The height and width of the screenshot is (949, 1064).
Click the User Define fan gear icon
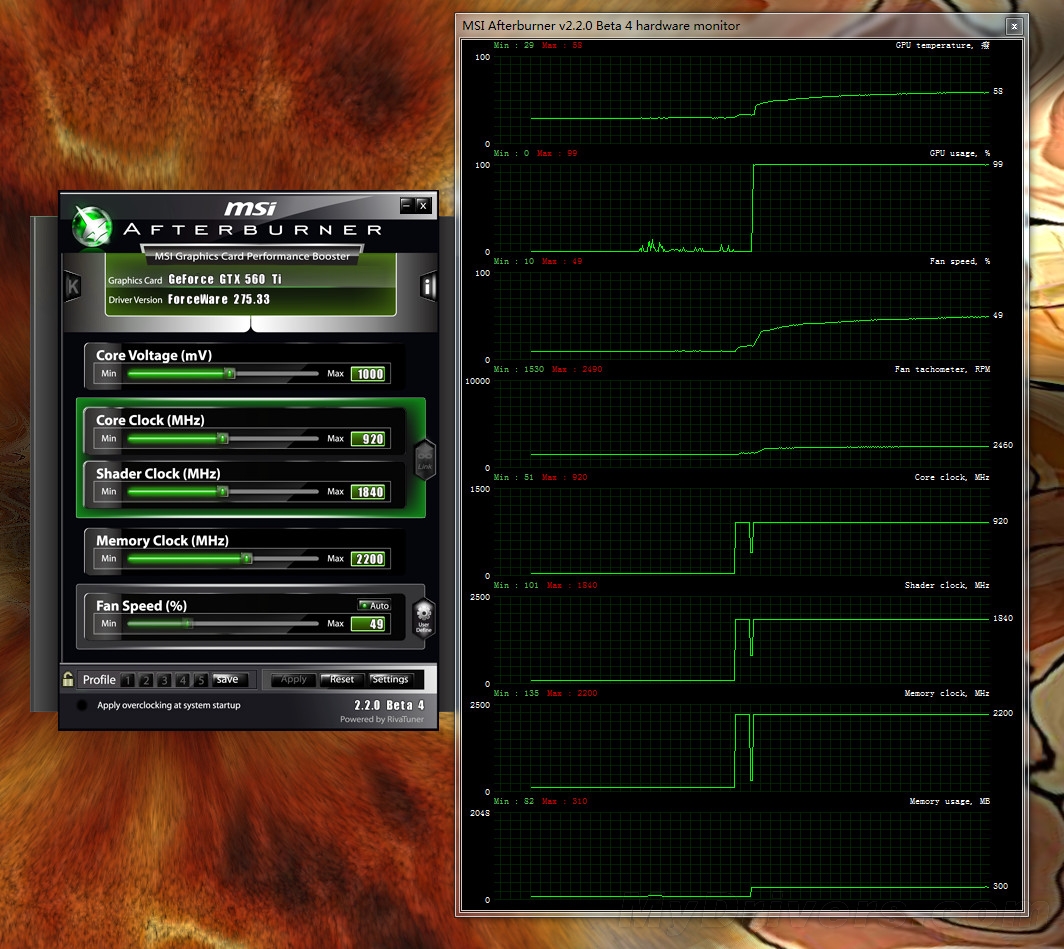[x=423, y=617]
